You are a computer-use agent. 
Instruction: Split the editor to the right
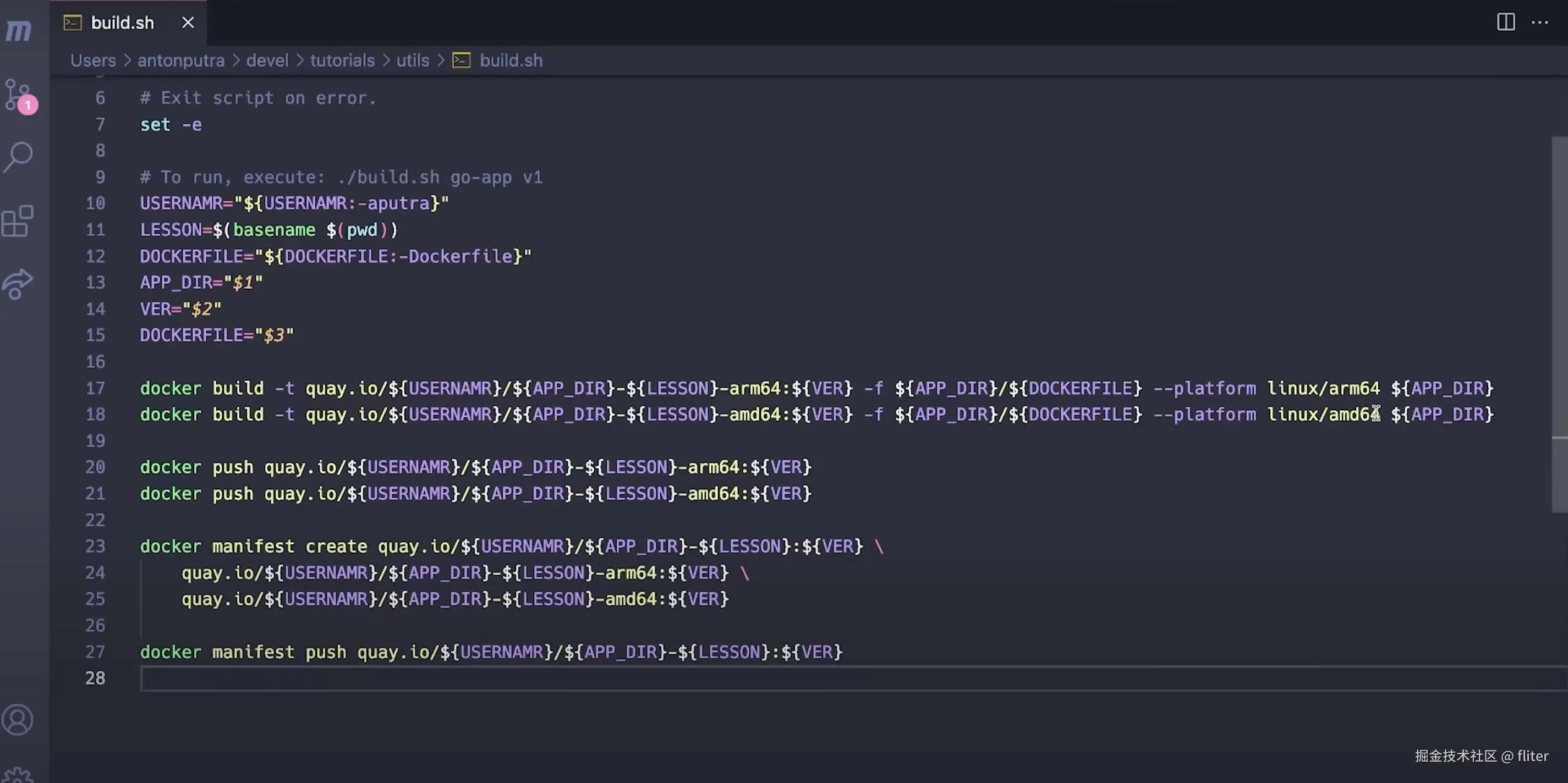point(1505,23)
